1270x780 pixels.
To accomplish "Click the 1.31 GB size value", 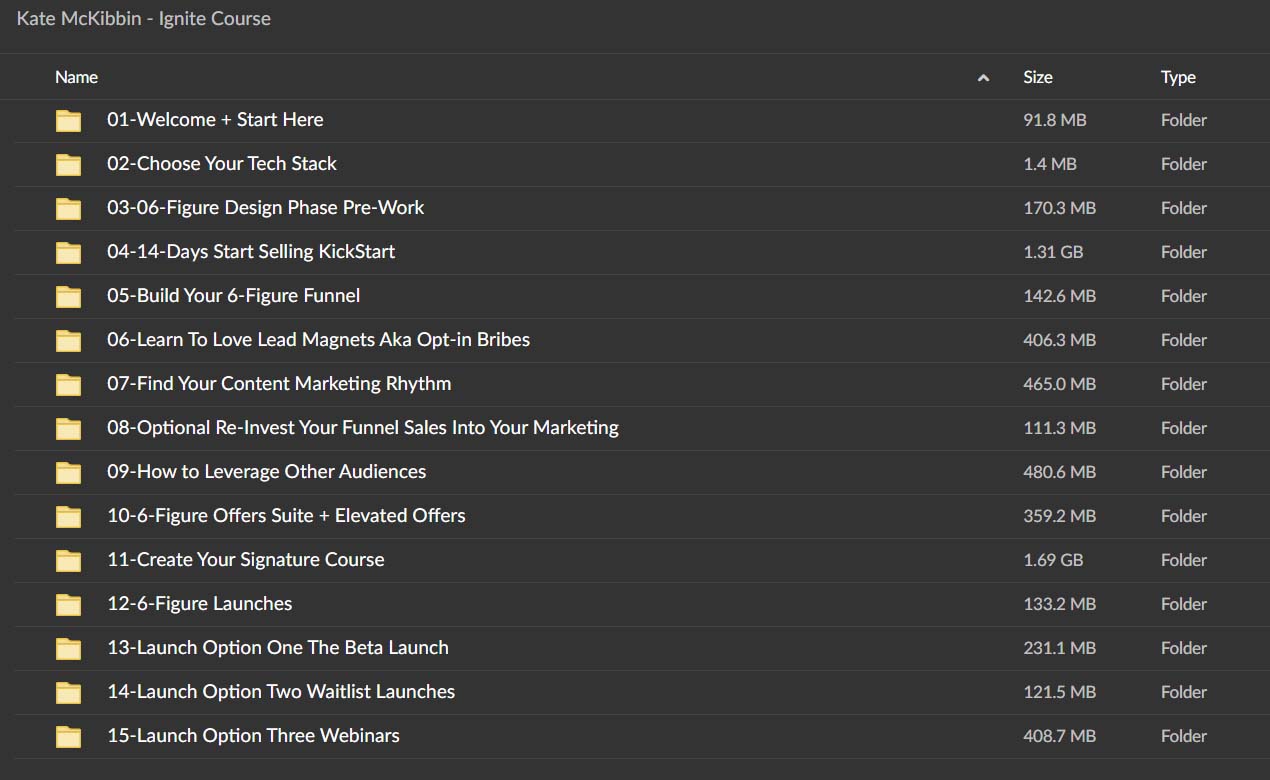I will [1053, 252].
